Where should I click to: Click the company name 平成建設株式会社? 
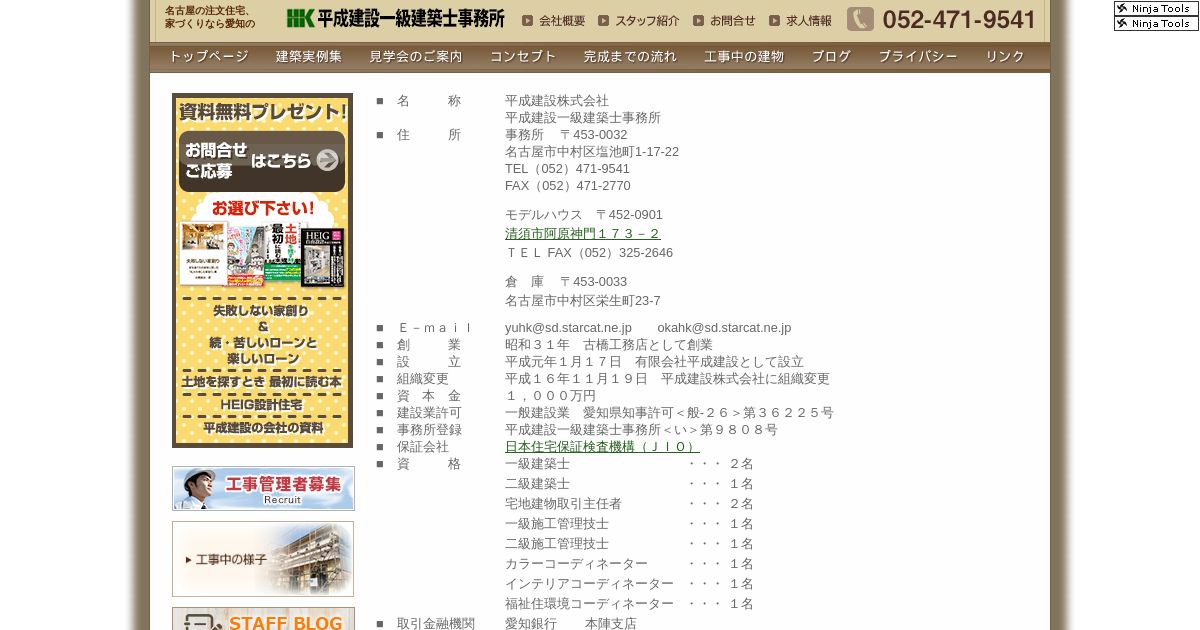(557, 101)
